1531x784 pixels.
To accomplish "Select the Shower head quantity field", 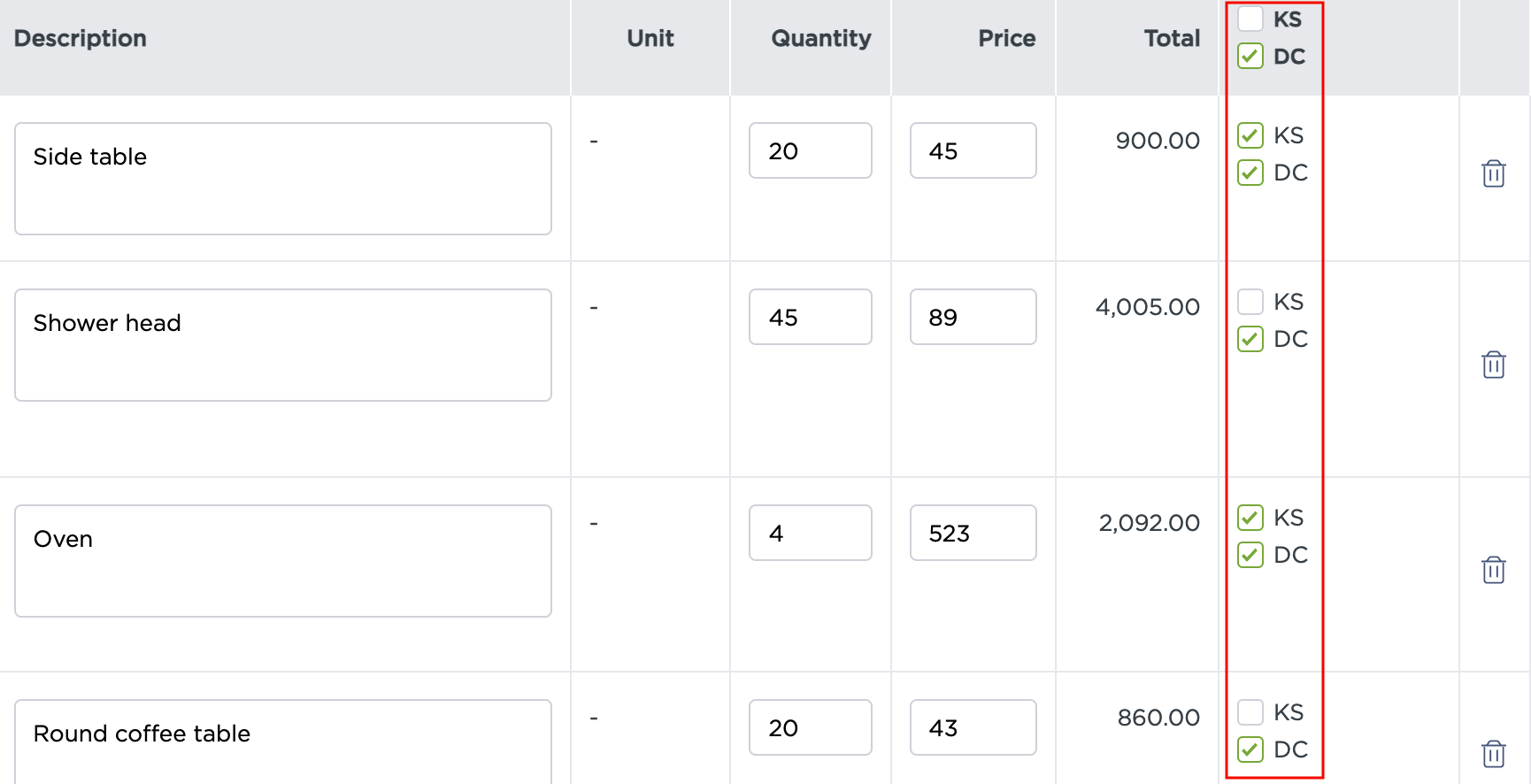I will pyautogui.click(x=811, y=317).
